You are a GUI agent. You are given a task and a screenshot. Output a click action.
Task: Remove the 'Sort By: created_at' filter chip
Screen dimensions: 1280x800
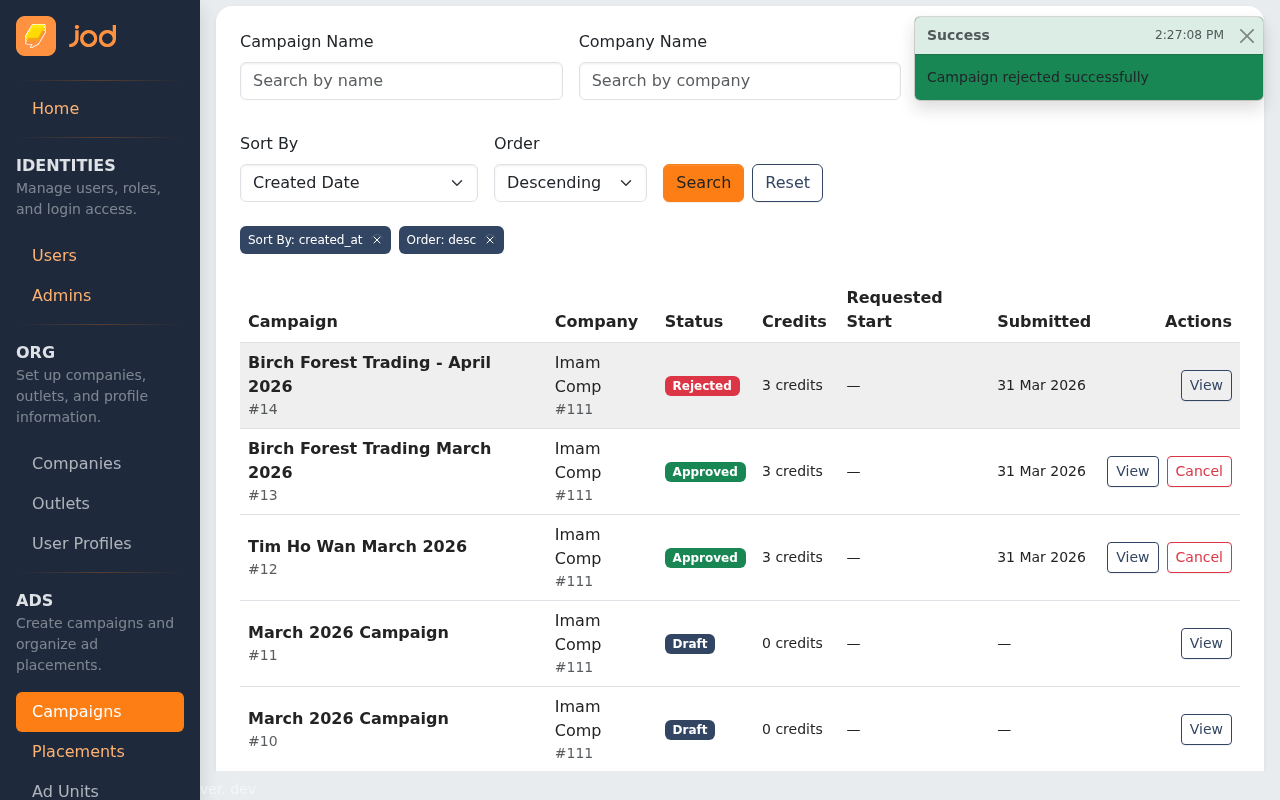click(x=376, y=240)
